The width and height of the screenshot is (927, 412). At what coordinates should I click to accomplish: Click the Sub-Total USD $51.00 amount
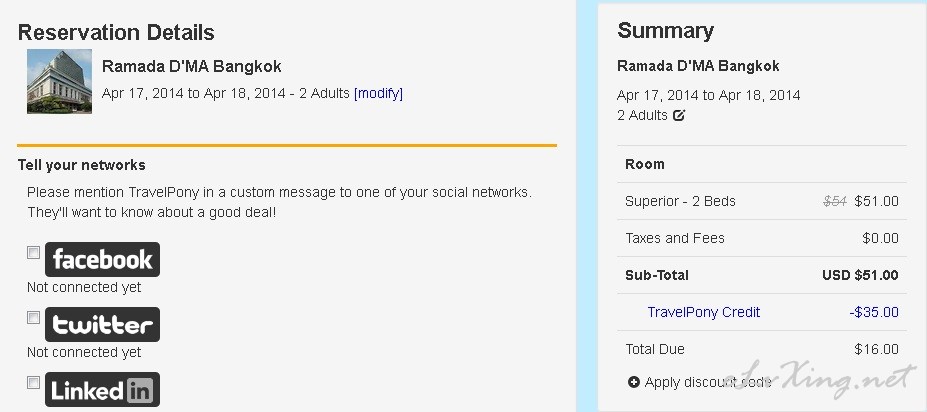tap(860, 275)
